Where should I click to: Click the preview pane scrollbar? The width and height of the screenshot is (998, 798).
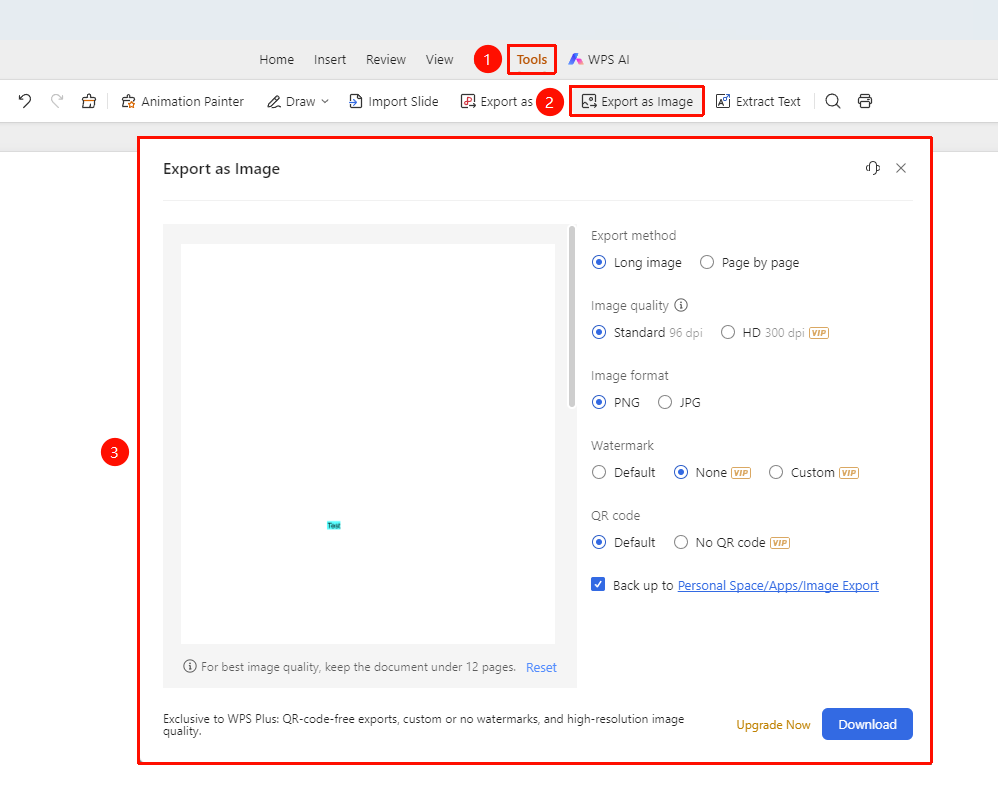(572, 316)
